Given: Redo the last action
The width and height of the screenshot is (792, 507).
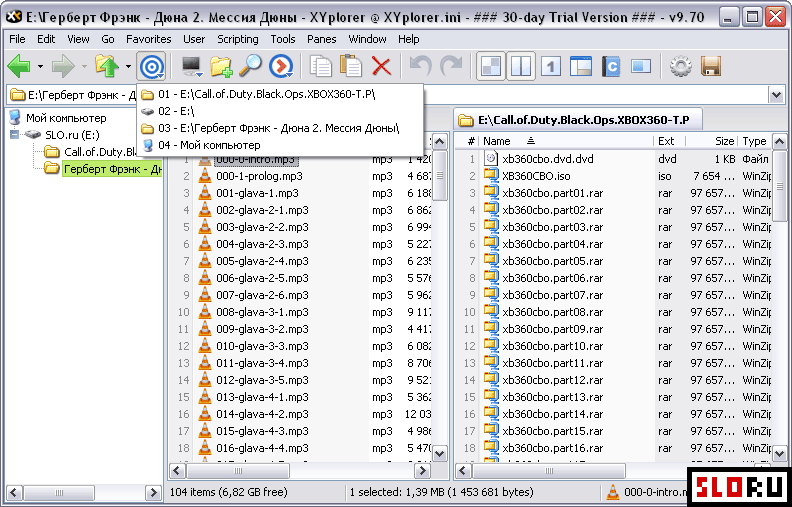Looking at the screenshot, I should (x=451, y=67).
